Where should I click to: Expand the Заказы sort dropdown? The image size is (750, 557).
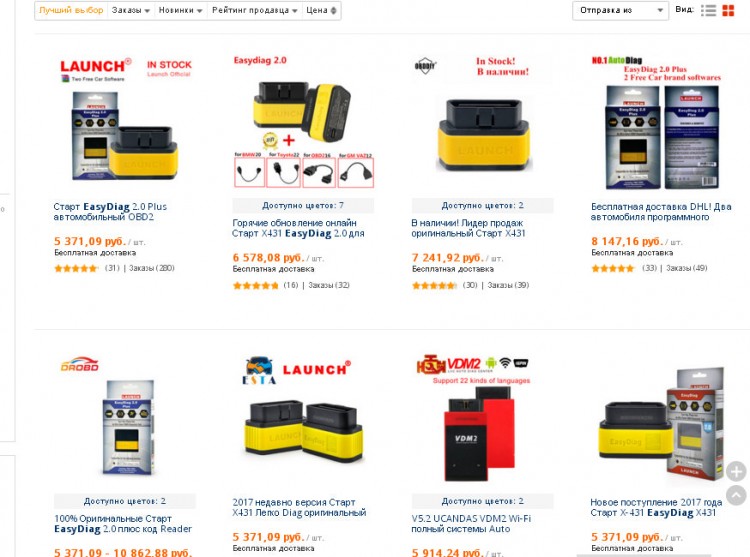click(131, 11)
